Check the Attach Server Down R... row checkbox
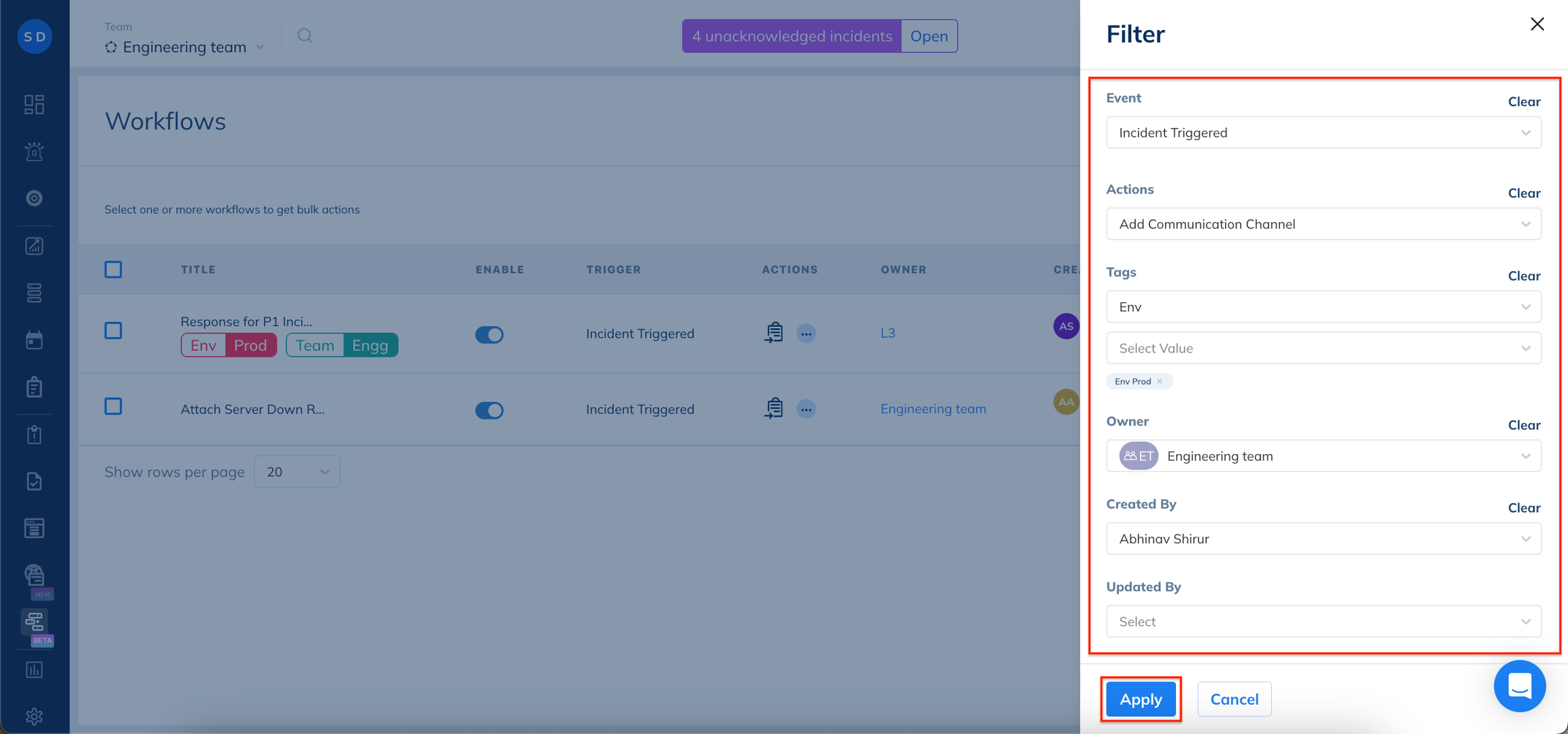 point(113,406)
